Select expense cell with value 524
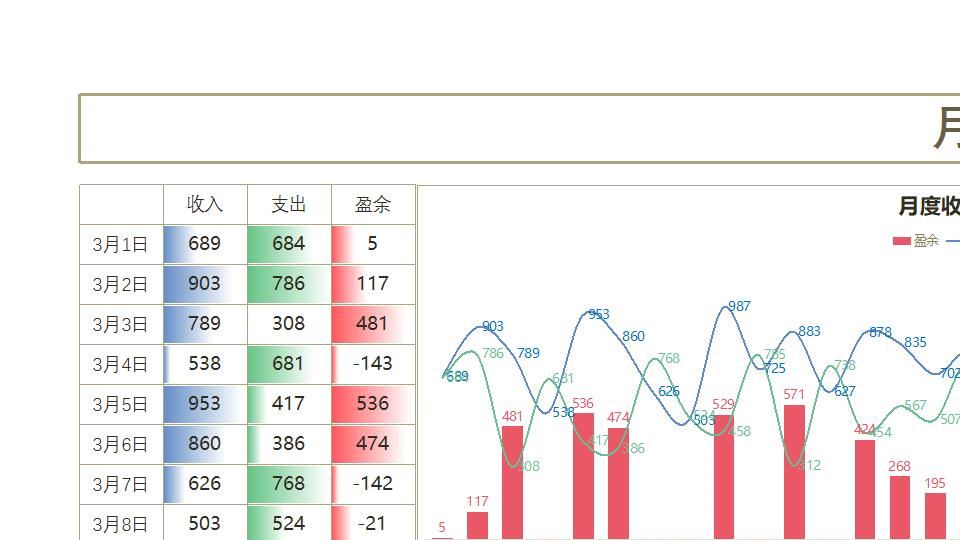This screenshot has width=960, height=540. pos(289,523)
